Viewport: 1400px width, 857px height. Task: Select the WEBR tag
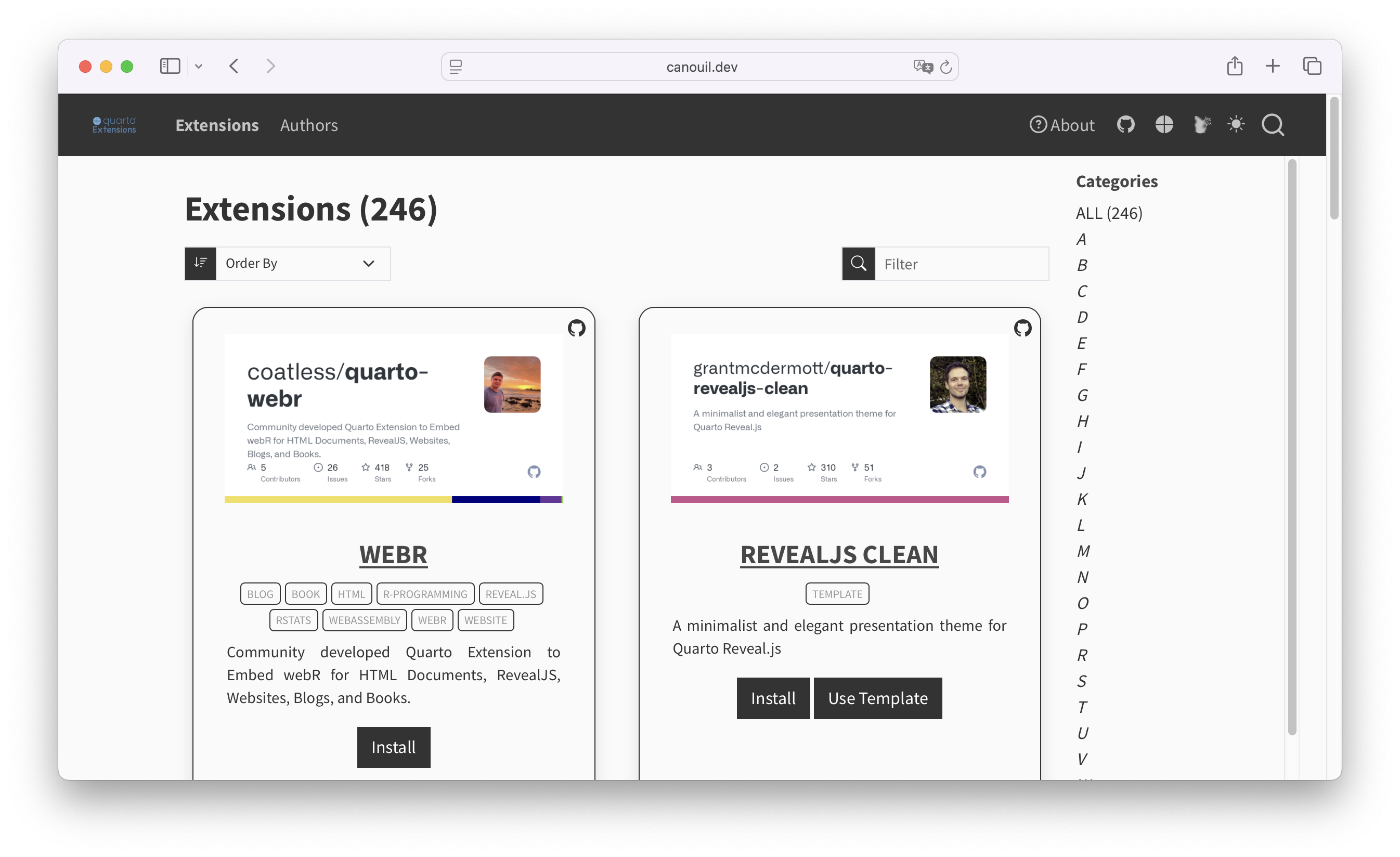tap(432, 619)
